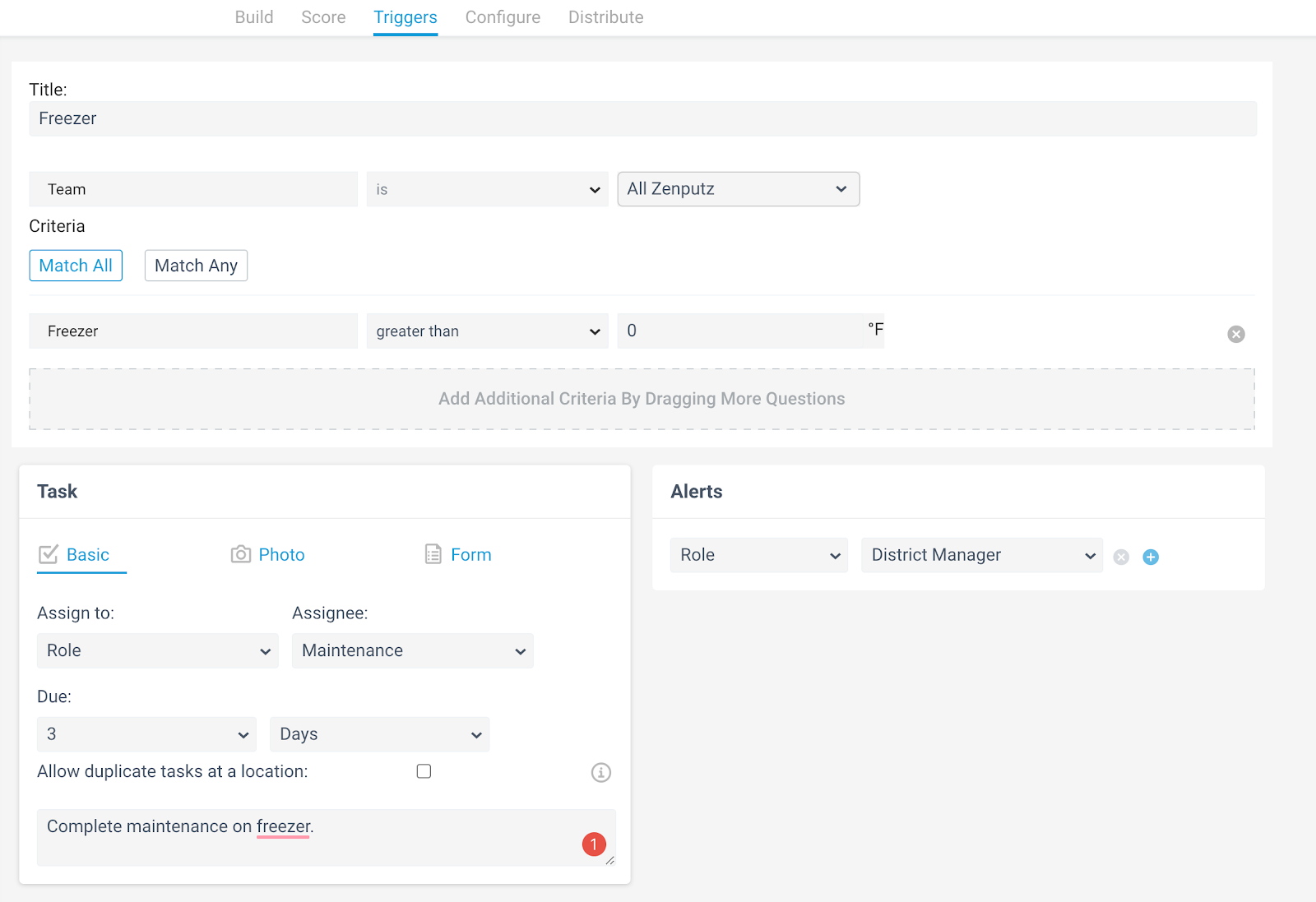The image size is (1316, 902).
Task: Select Match Any criteria option
Action: click(x=196, y=266)
